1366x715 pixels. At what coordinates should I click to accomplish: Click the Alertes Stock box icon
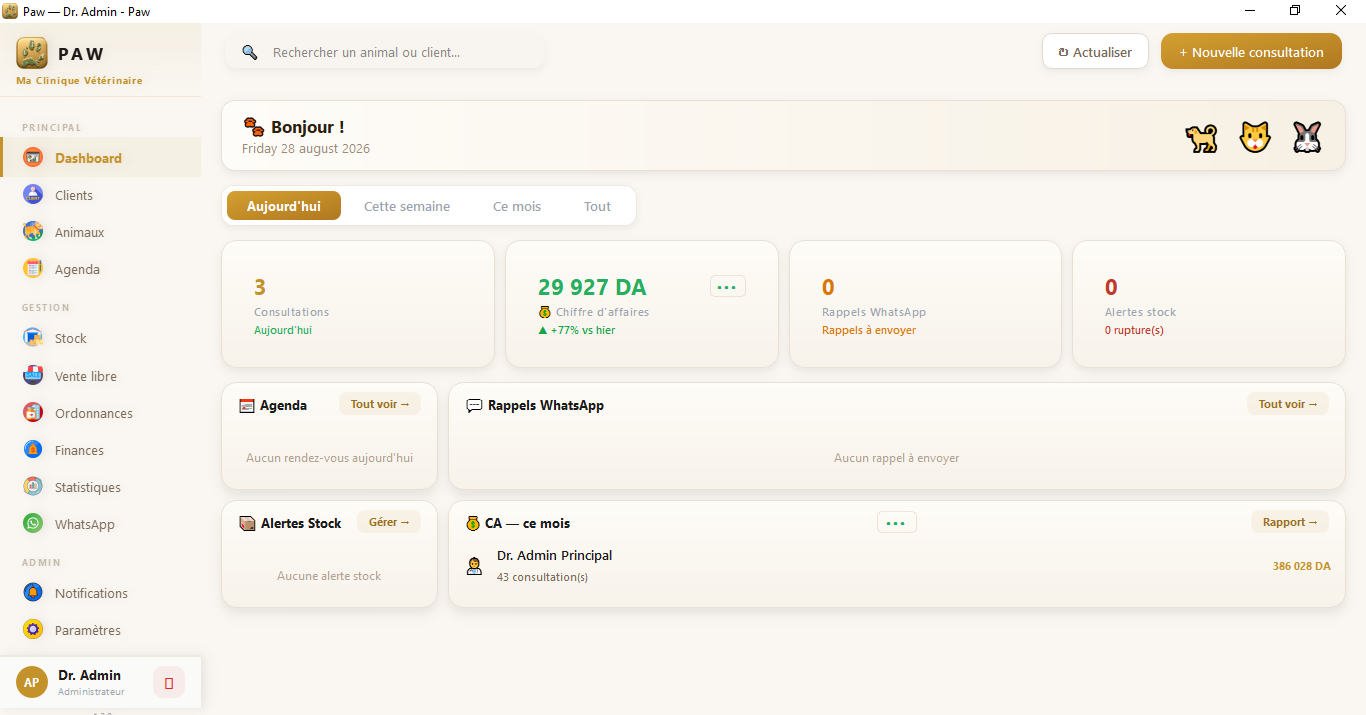(x=247, y=524)
